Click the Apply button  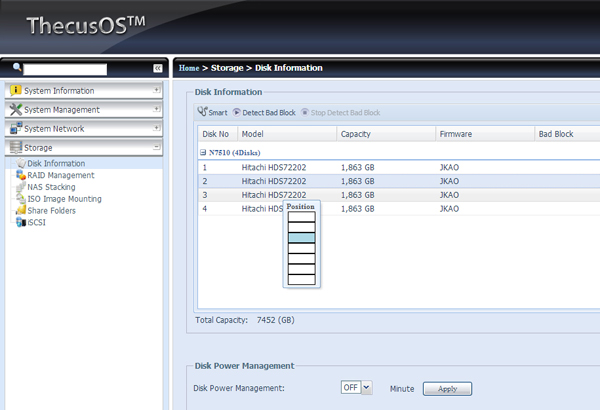pyautogui.click(x=447, y=388)
